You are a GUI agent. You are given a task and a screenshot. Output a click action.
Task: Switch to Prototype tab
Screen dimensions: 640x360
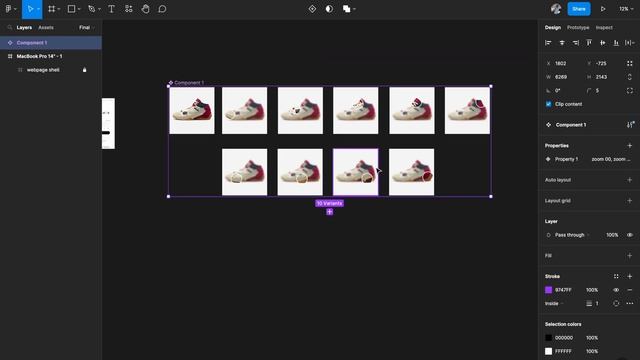pyautogui.click(x=578, y=28)
